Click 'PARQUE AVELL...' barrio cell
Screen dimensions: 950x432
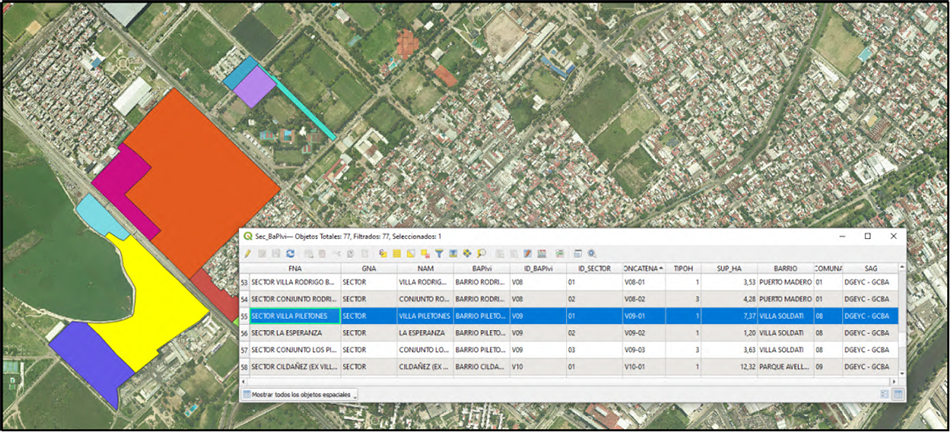(x=785, y=367)
